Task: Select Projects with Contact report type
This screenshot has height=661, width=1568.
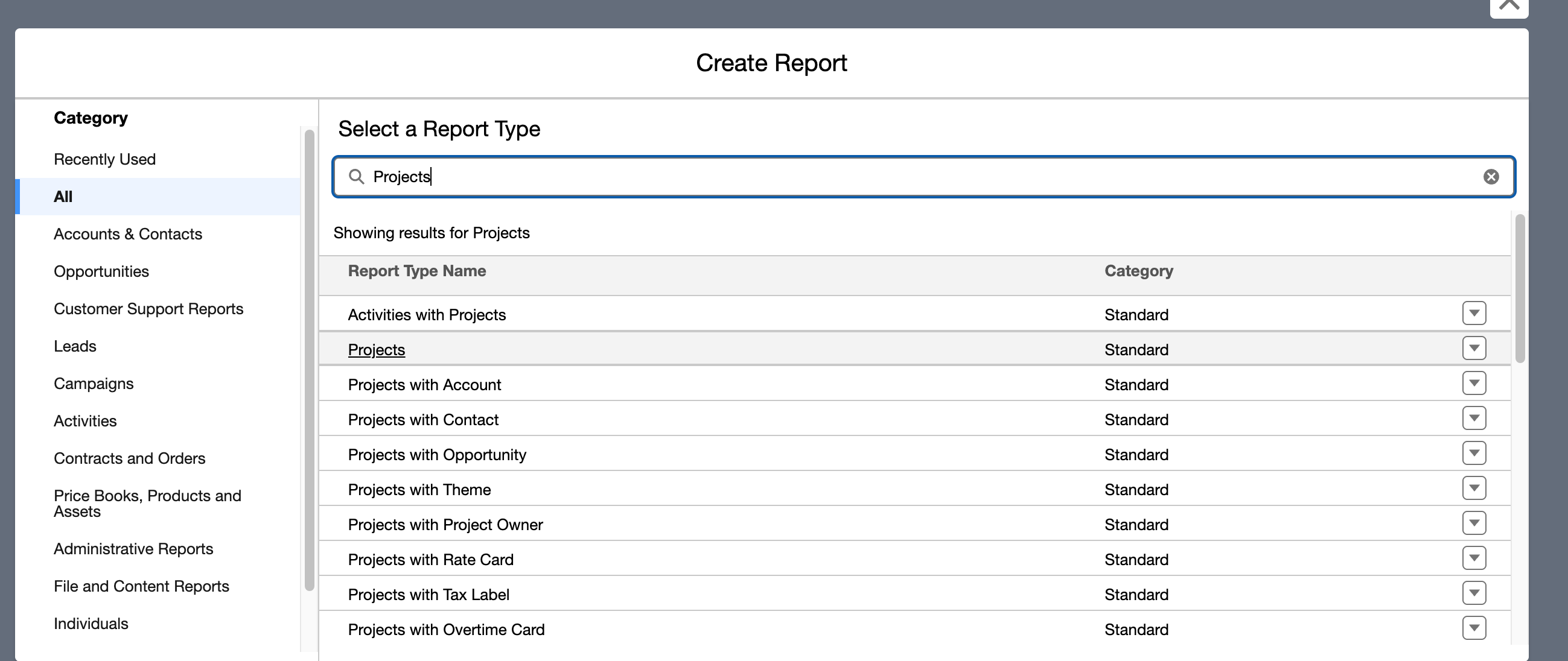Action: [423, 420]
